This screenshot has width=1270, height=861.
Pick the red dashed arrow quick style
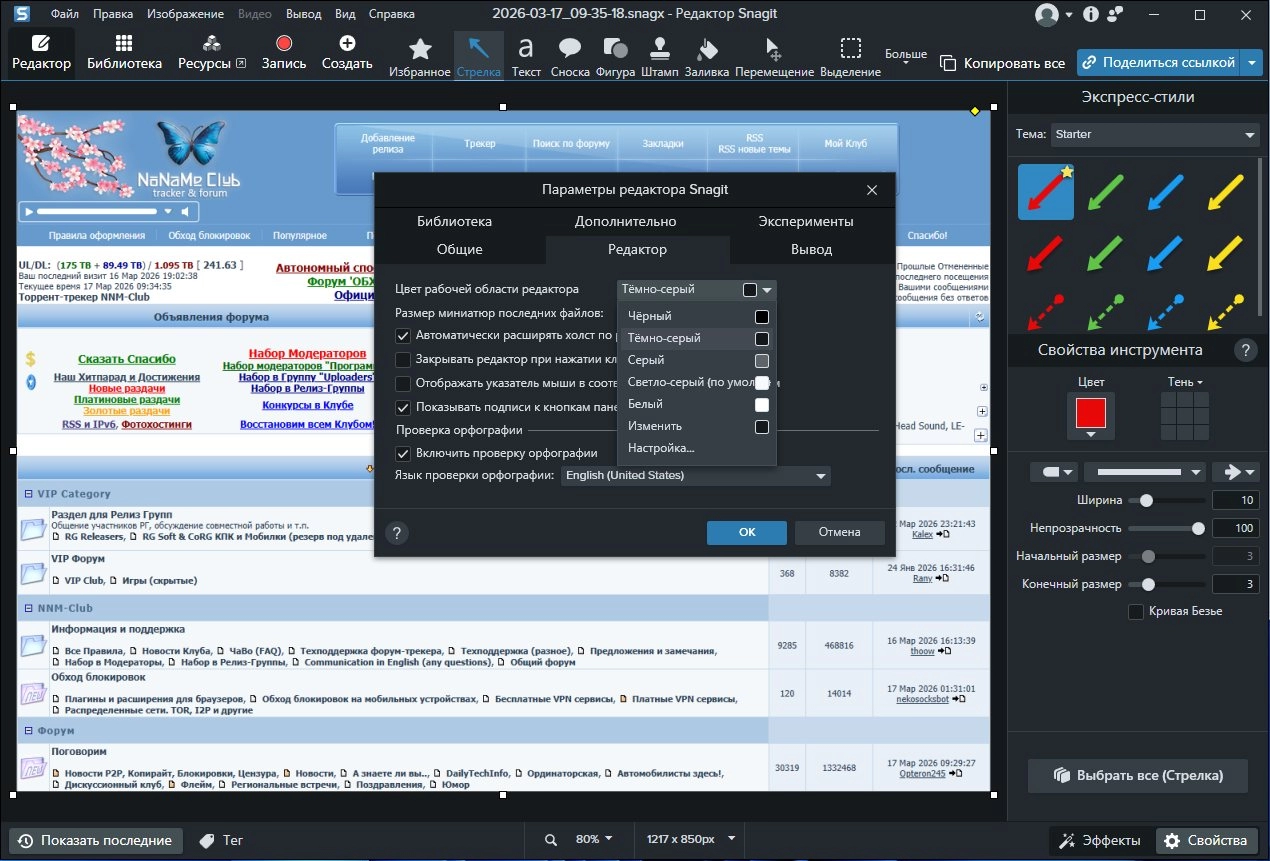pos(1046,312)
